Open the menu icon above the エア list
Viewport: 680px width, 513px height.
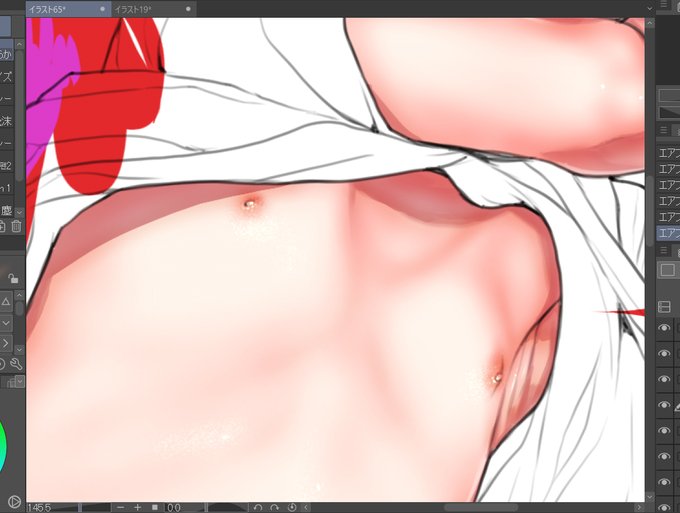point(664,130)
